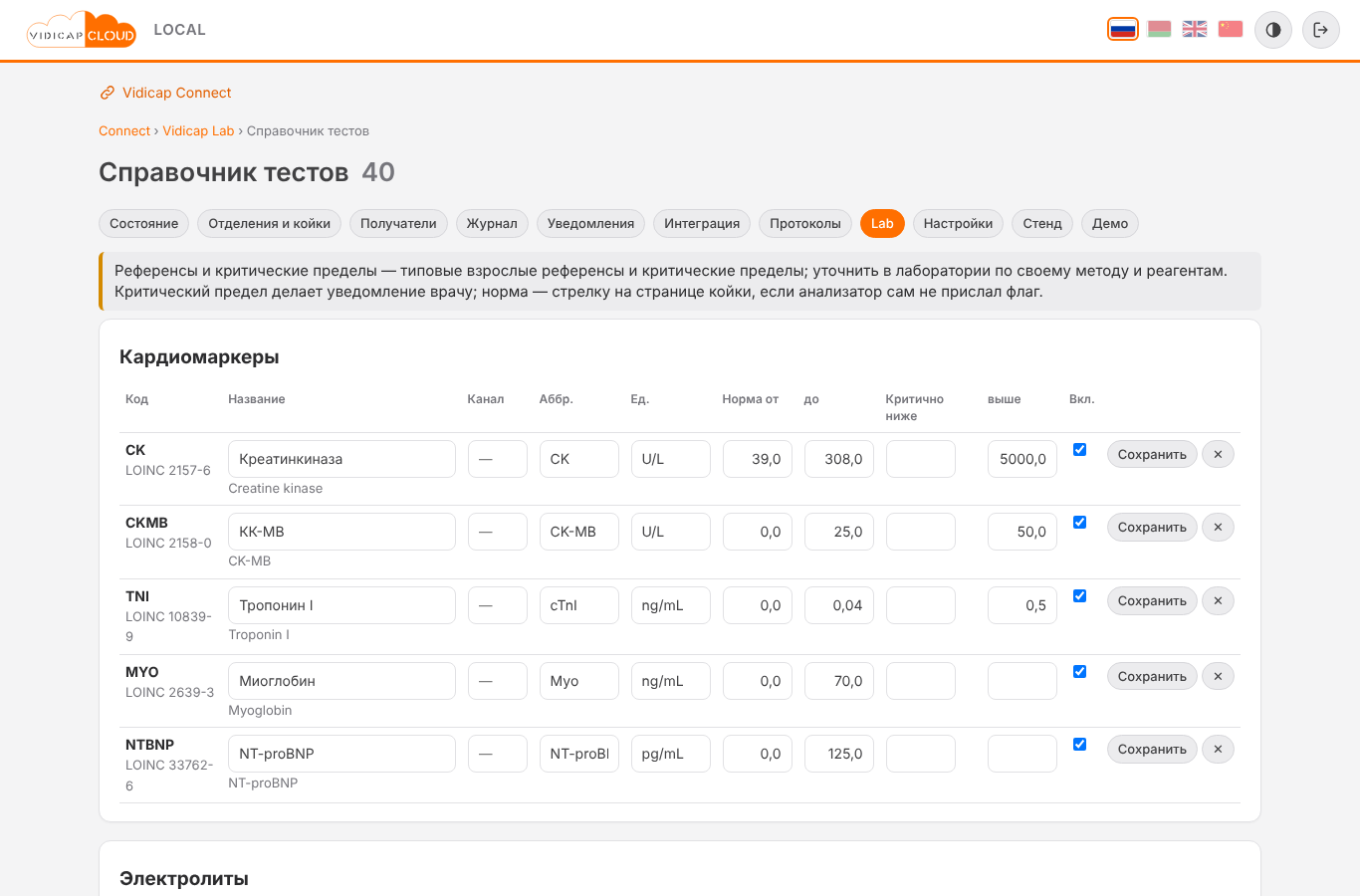Select the Chinese flag language
Viewport: 1360px width, 896px height.
pos(1231,29)
